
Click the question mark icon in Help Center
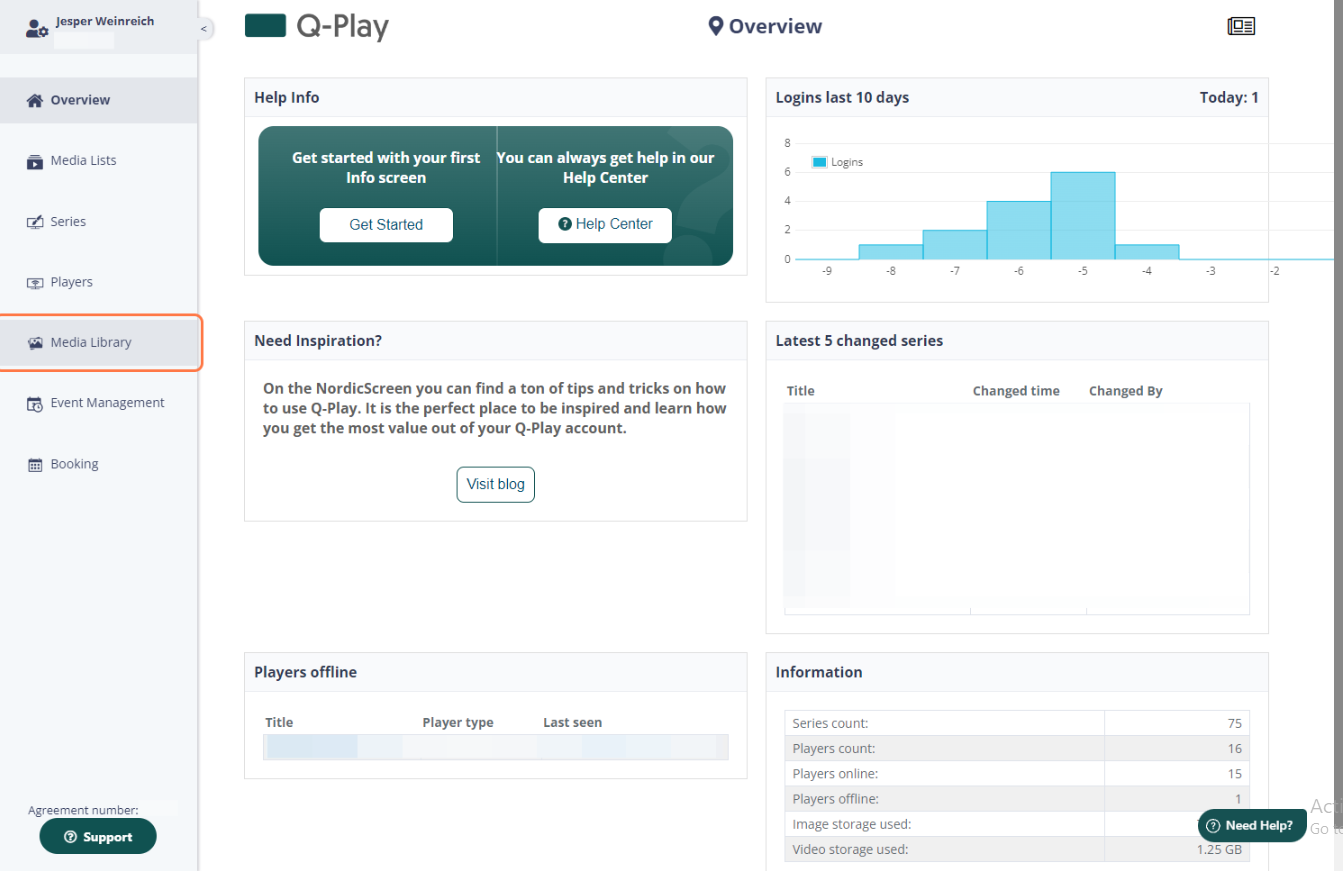565,224
